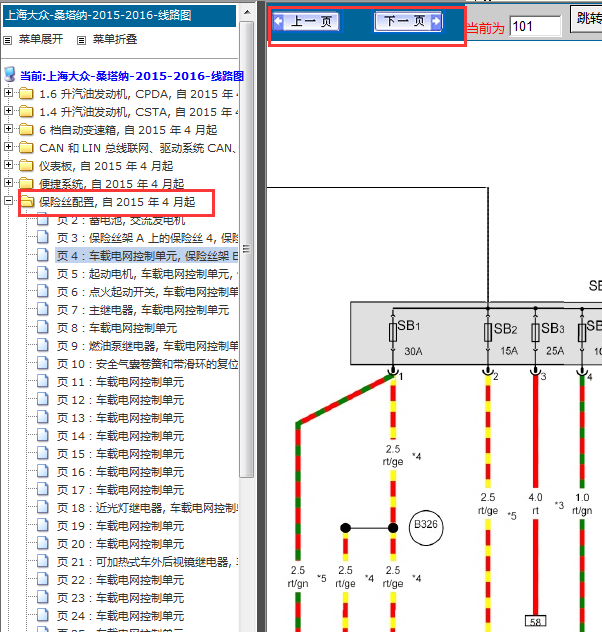Select 仪表板, 自 2015 年 4 月起

pyautogui.click(x=106, y=166)
